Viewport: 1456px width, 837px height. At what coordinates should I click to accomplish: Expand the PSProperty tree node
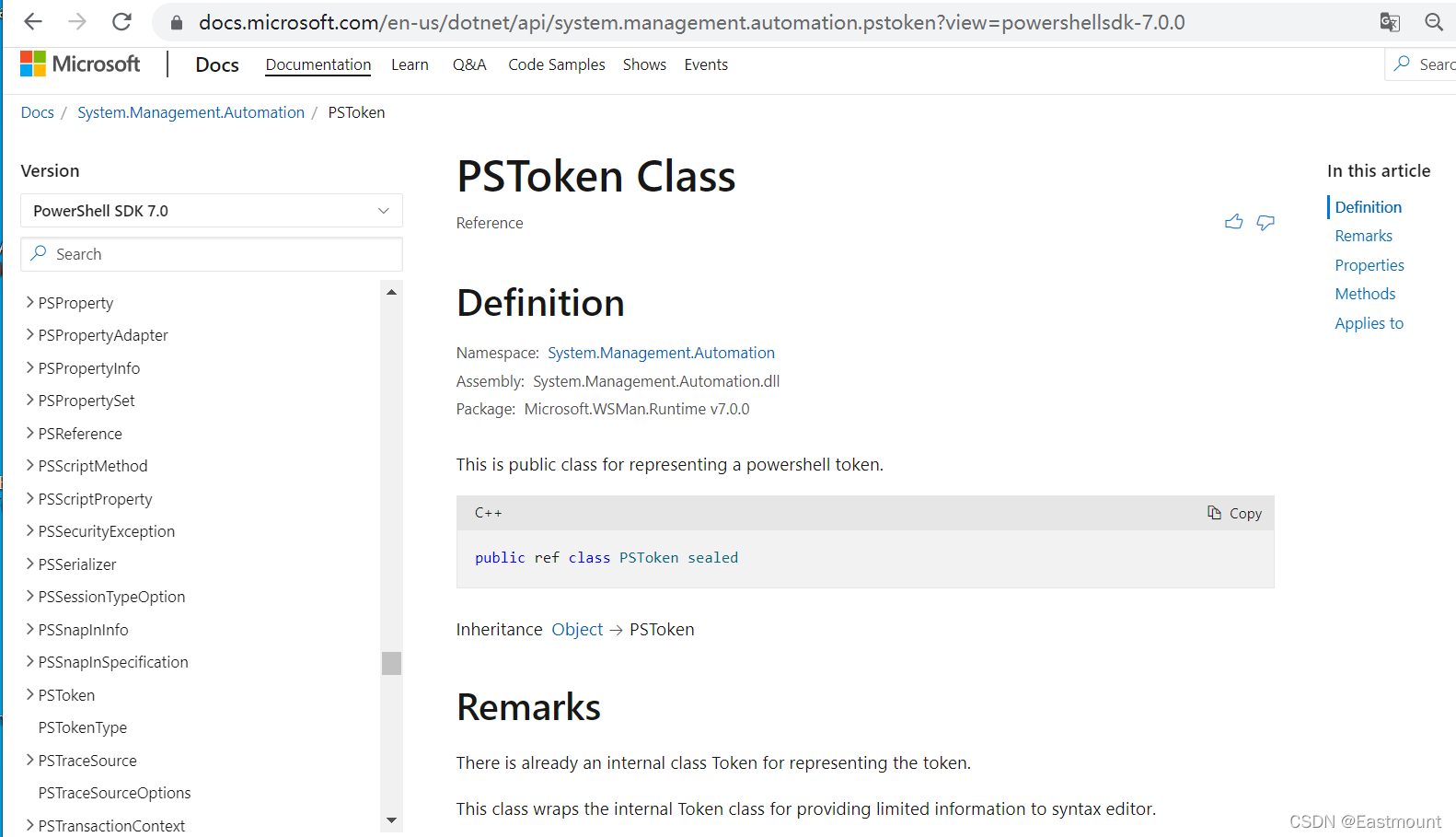tap(30, 302)
